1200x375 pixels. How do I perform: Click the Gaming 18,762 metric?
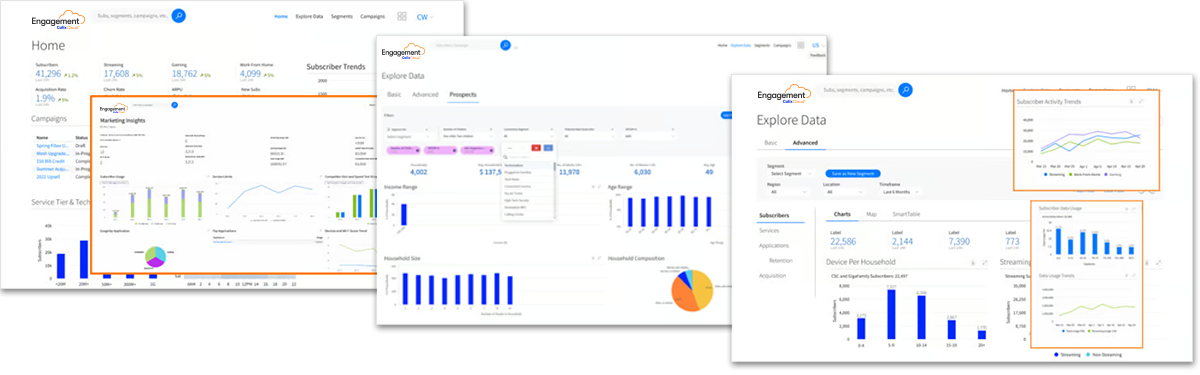point(184,74)
